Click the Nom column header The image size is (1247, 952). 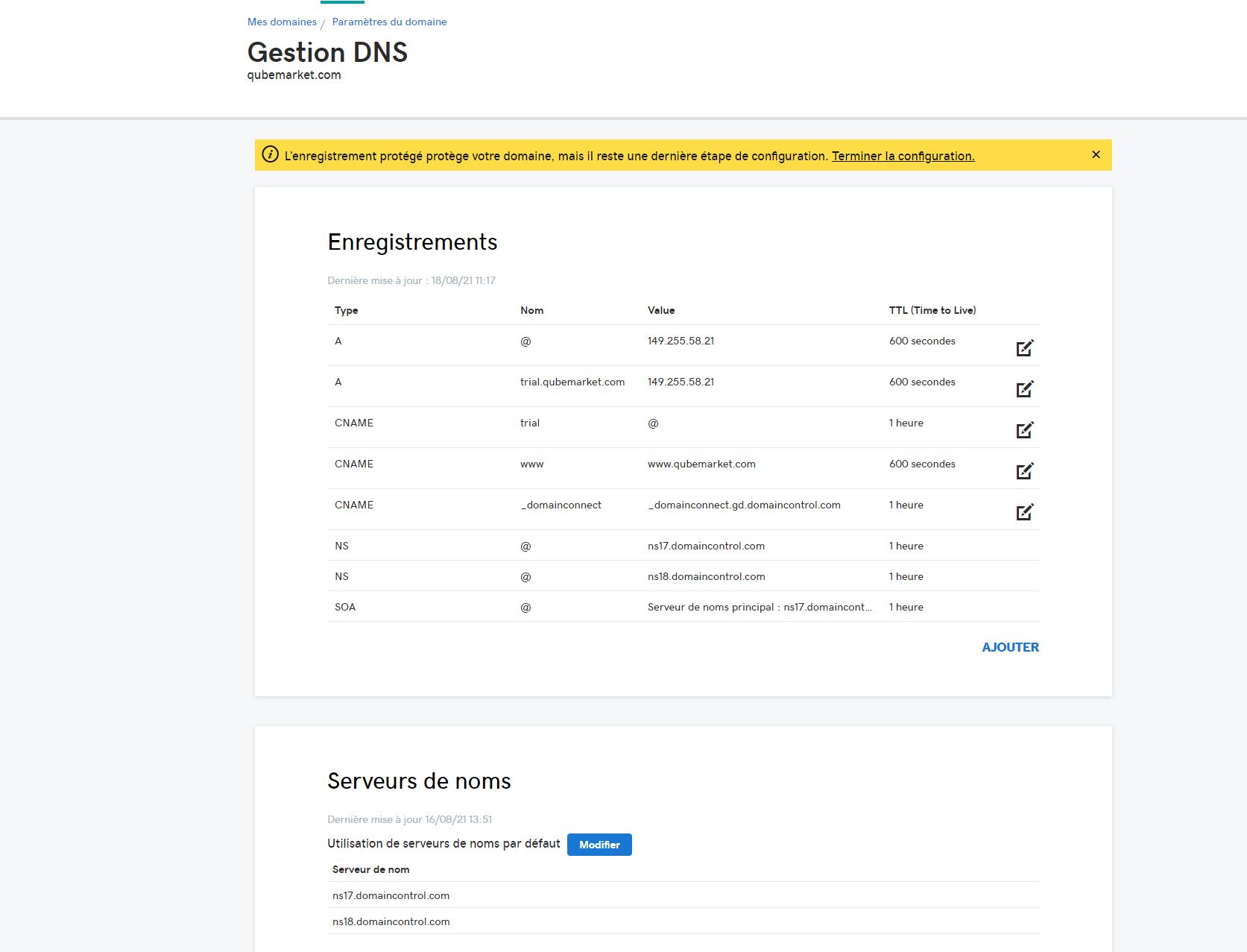click(531, 310)
